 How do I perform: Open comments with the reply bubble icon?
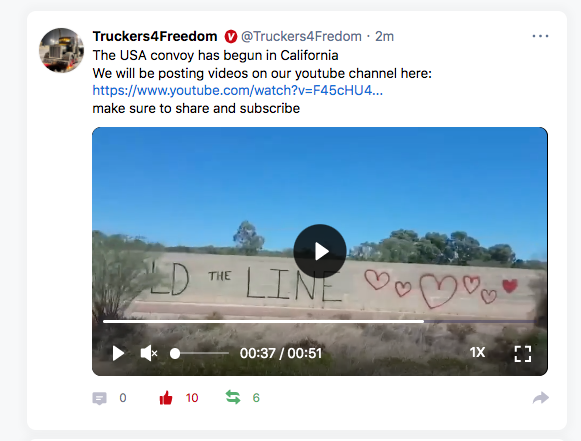(x=99, y=398)
